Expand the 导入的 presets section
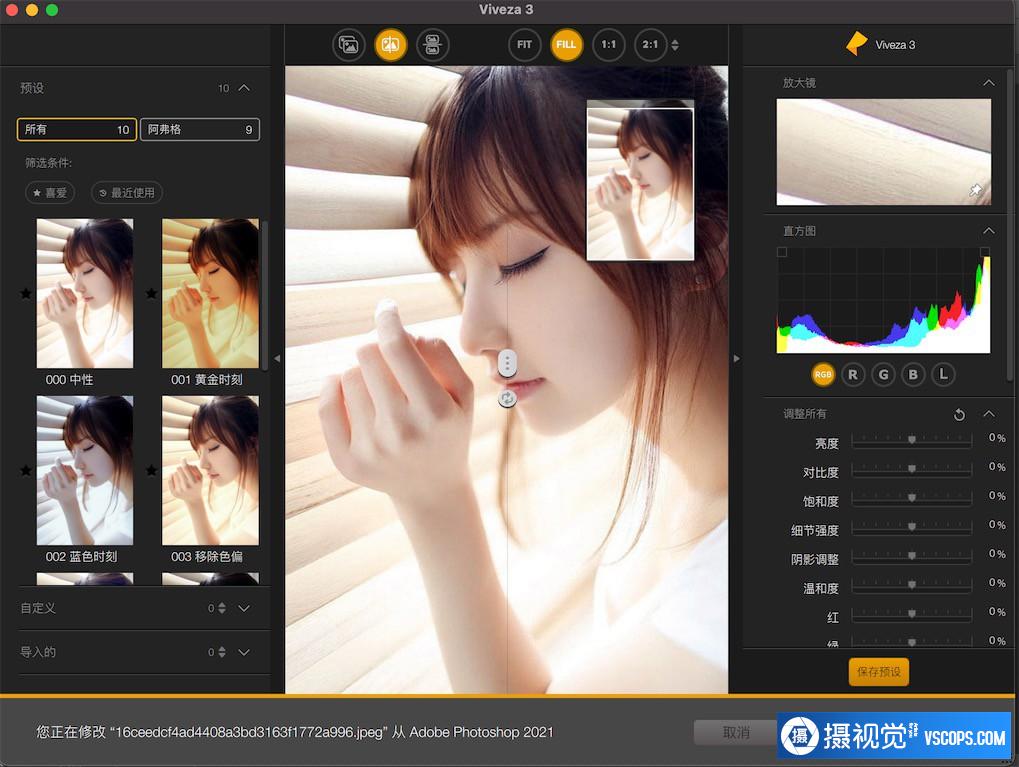 (244, 652)
